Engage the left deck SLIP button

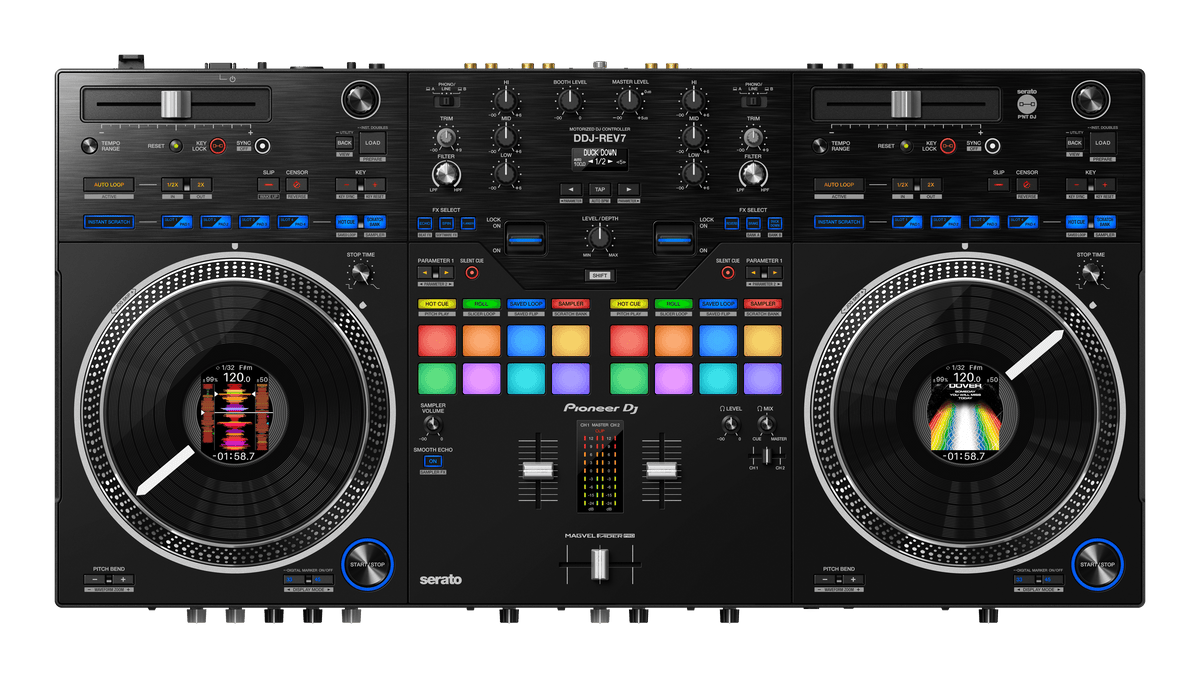[269, 185]
